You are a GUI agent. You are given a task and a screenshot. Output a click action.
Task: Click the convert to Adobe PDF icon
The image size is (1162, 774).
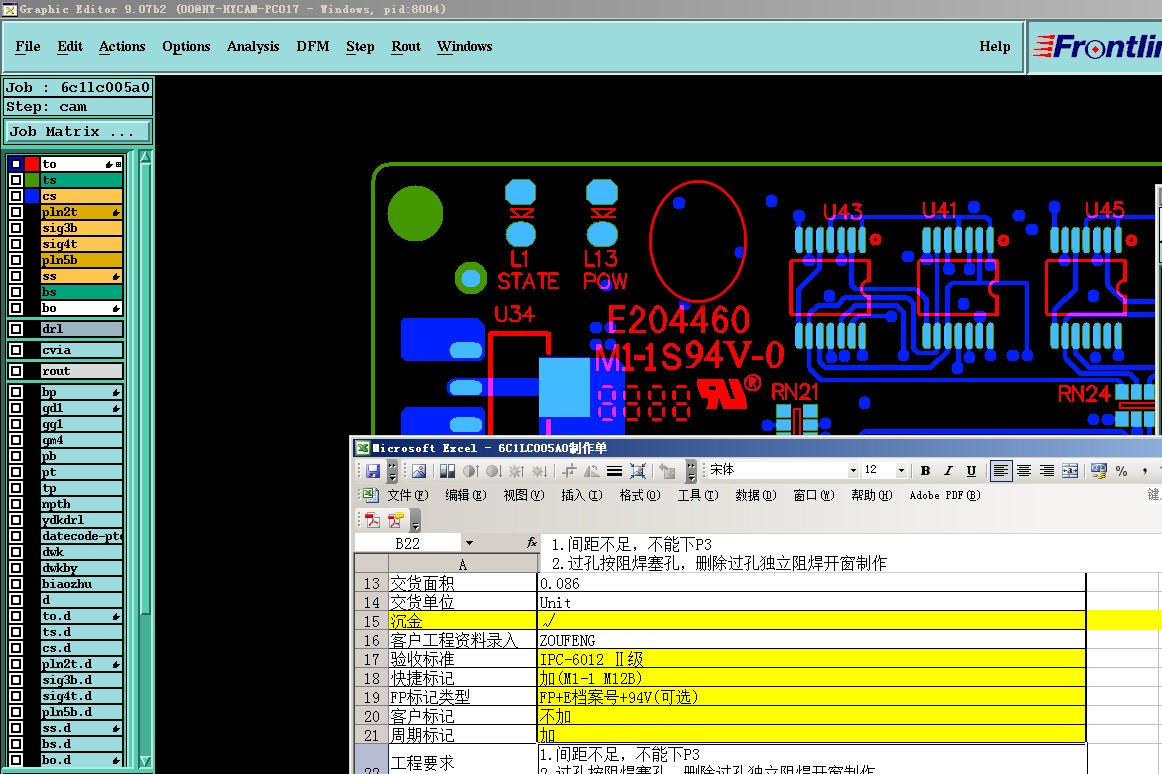click(373, 520)
